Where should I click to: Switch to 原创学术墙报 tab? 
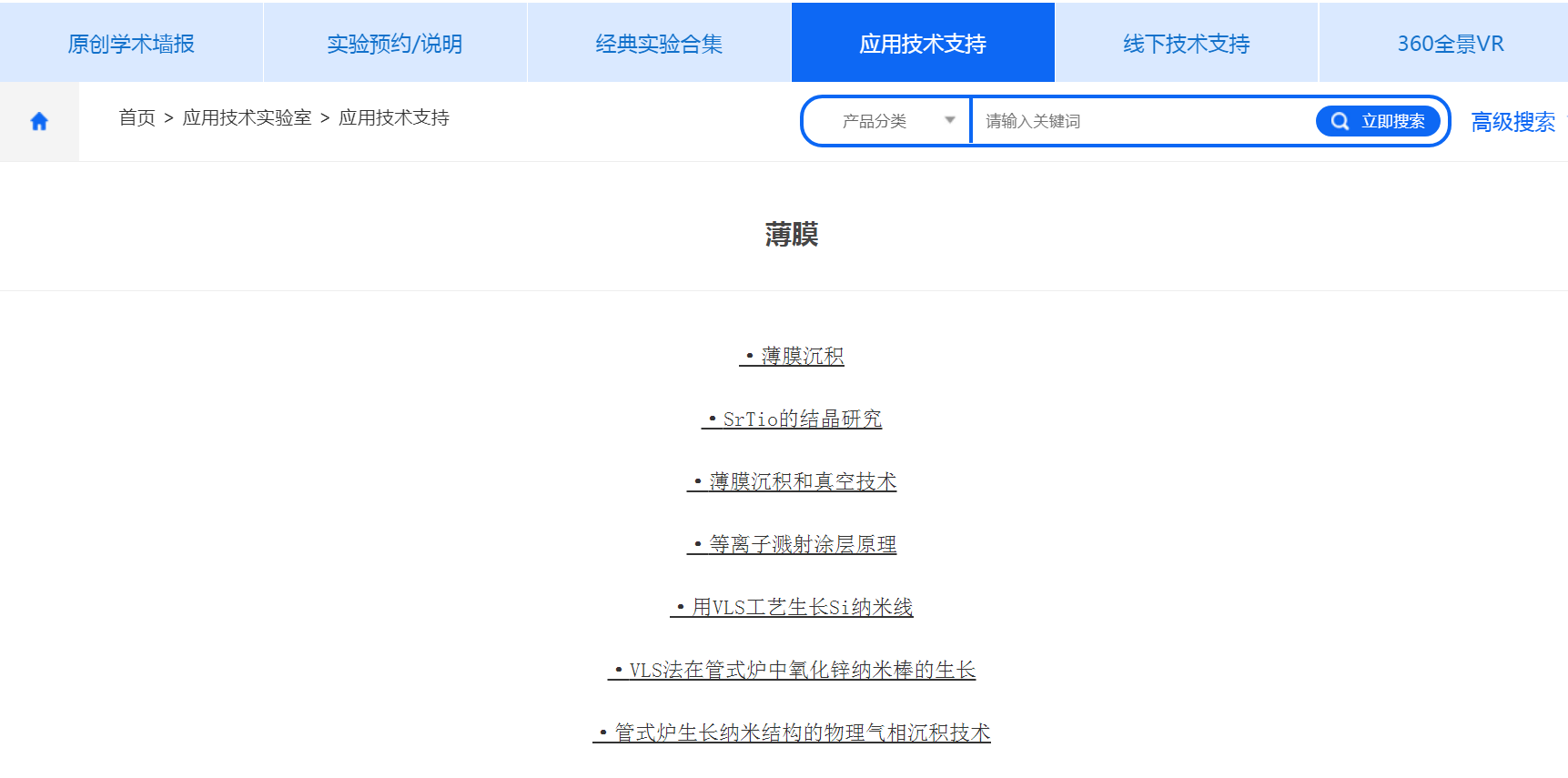pyautogui.click(x=131, y=44)
